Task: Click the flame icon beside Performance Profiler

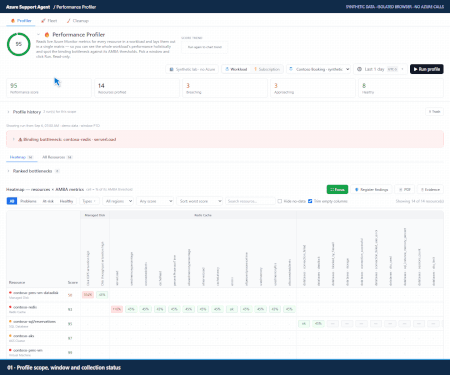Action: [47, 34]
